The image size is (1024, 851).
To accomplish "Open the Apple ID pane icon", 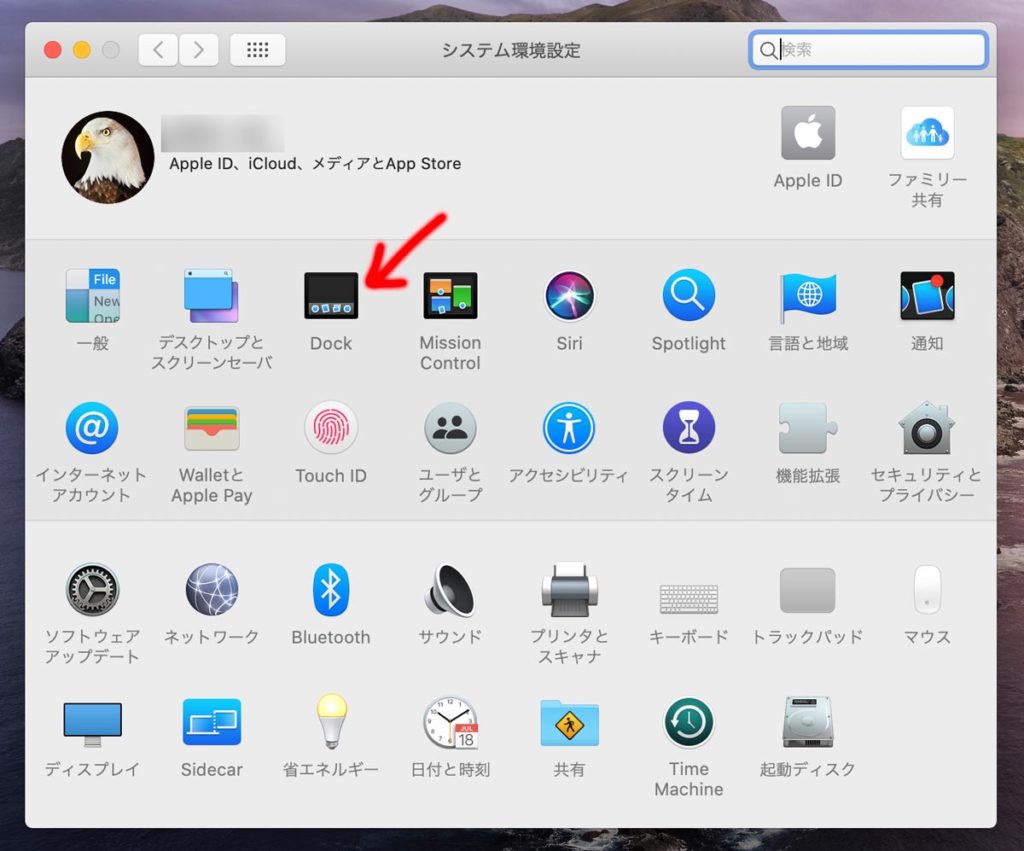I will coord(808,133).
